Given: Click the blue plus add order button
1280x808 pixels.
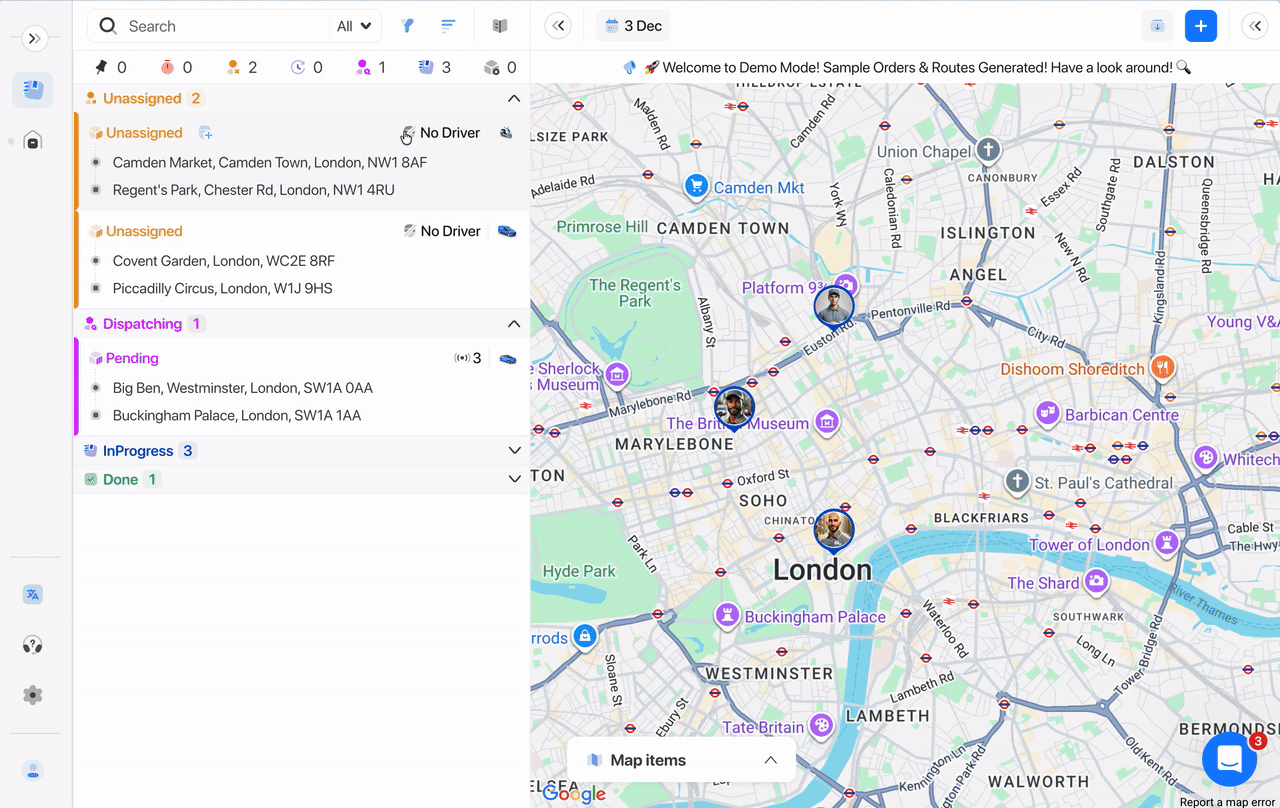Looking at the screenshot, I should pos(1200,26).
